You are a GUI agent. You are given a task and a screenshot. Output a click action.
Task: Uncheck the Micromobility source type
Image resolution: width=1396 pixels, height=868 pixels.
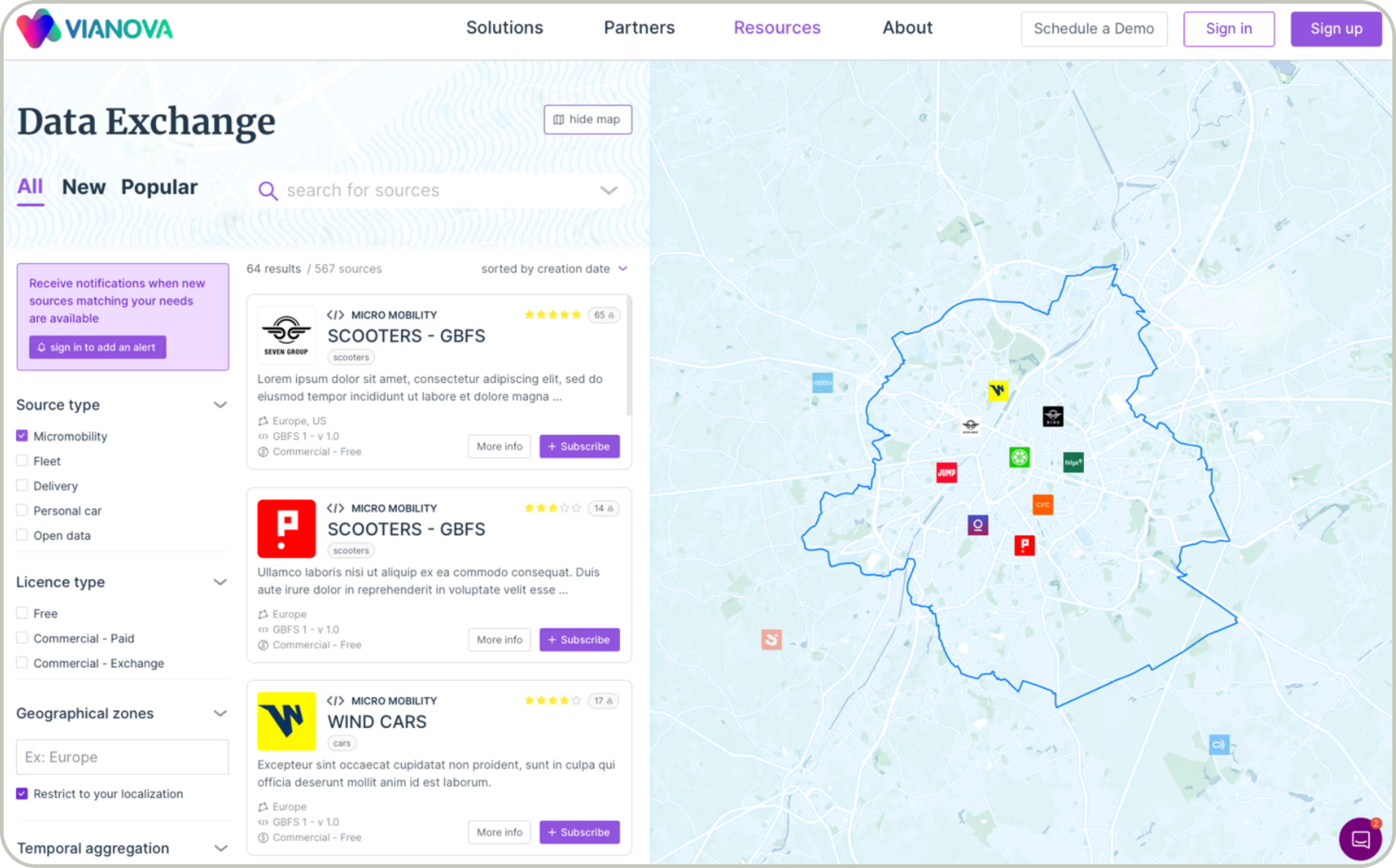(x=22, y=436)
